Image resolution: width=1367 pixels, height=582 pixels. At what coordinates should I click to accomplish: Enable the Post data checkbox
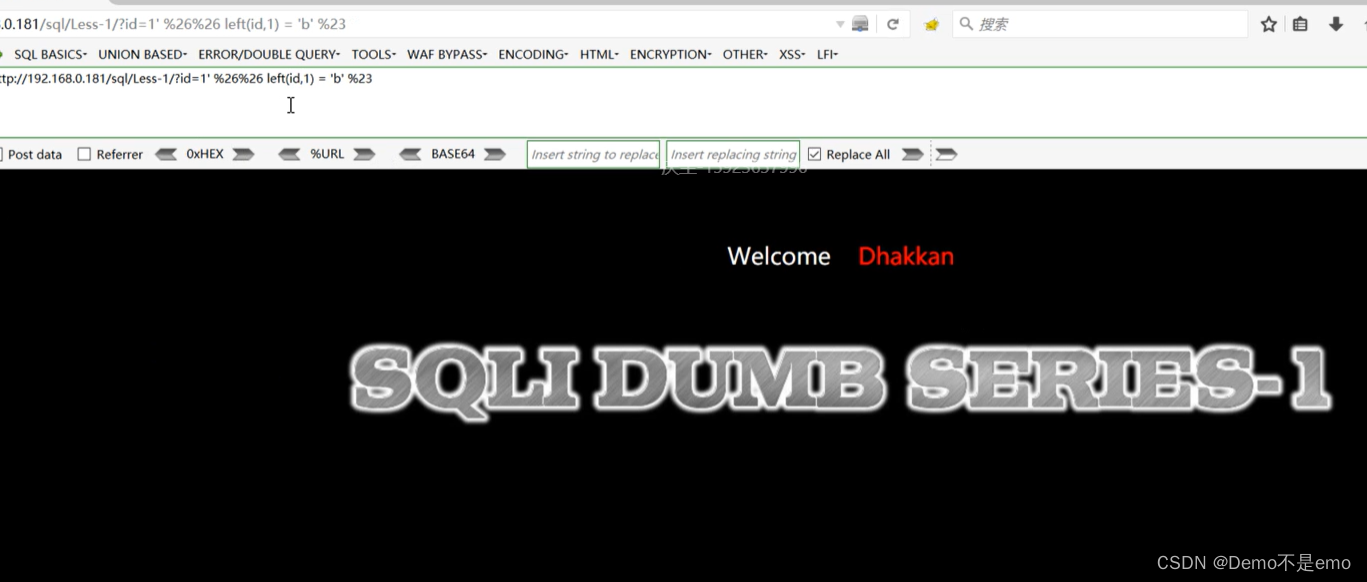(2, 154)
